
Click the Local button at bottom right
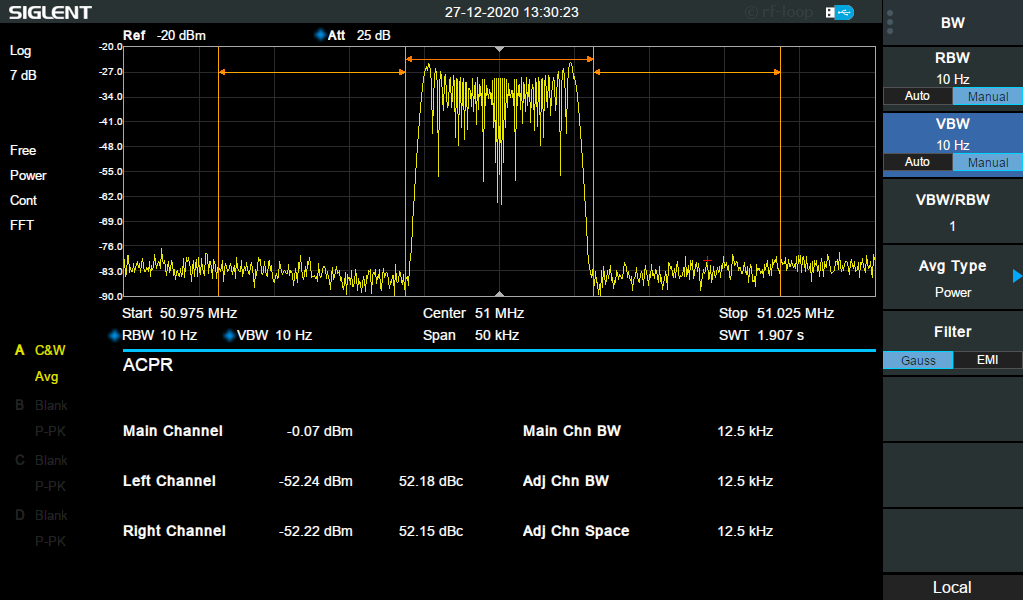point(953,587)
